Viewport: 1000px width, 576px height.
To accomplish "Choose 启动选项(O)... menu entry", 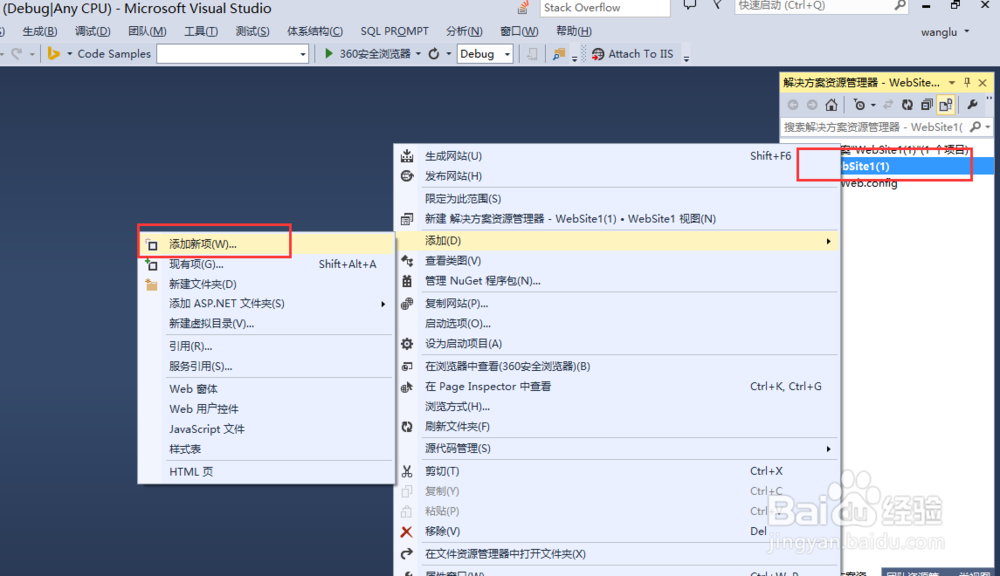I will coord(616,323).
